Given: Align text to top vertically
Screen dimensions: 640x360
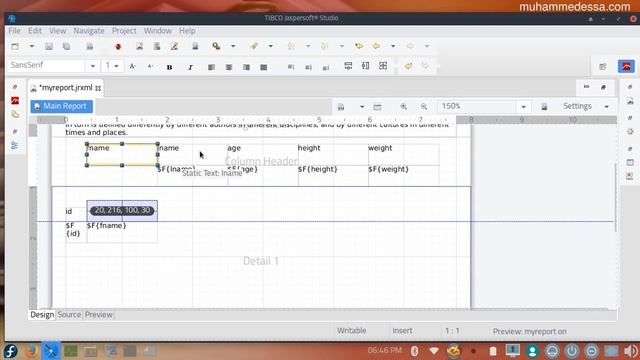Looking at the screenshot, I should tap(291, 67).
